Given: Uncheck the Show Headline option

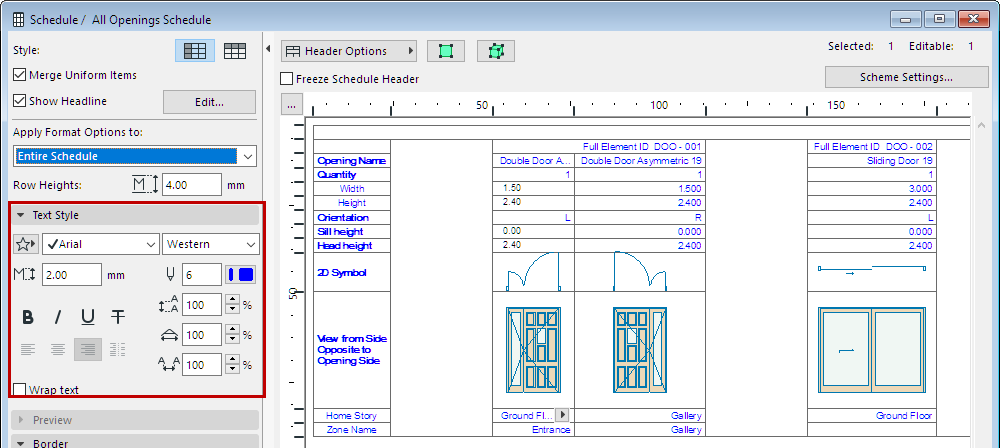Looking at the screenshot, I should 20,101.
